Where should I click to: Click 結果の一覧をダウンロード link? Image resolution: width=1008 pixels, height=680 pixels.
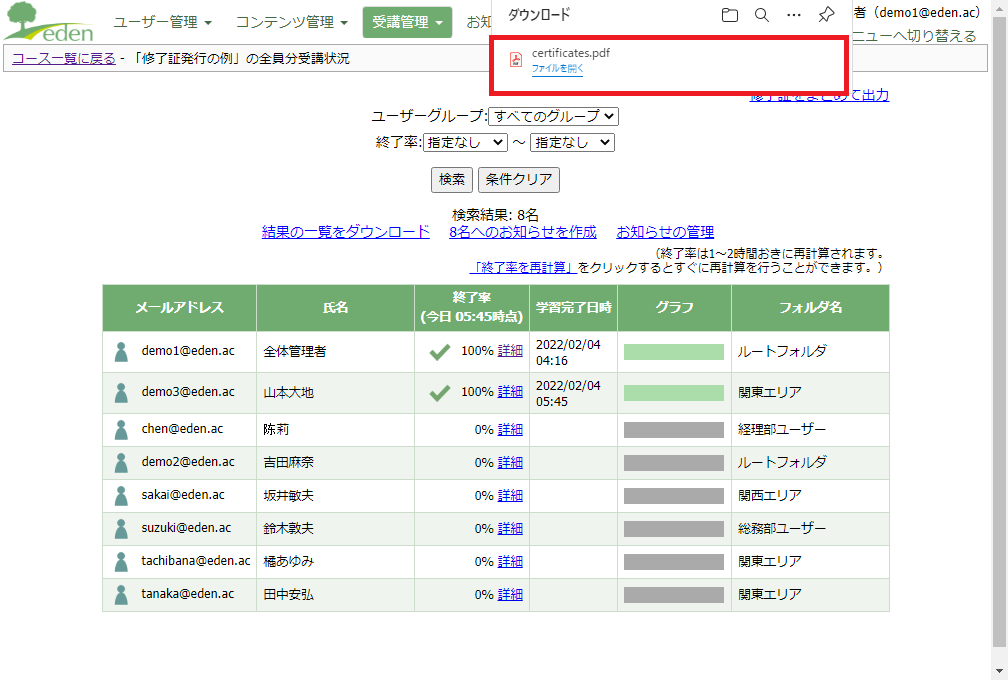[346, 232]
